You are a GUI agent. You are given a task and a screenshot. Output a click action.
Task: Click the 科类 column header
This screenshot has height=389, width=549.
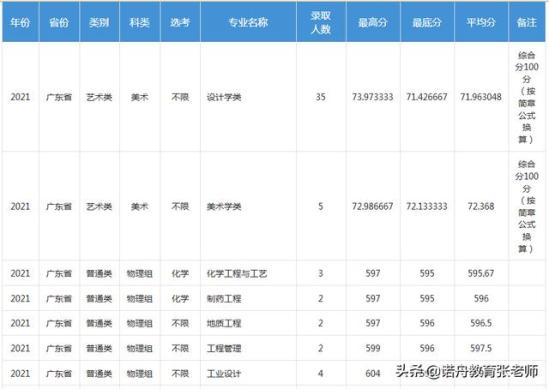pos(139,22)
